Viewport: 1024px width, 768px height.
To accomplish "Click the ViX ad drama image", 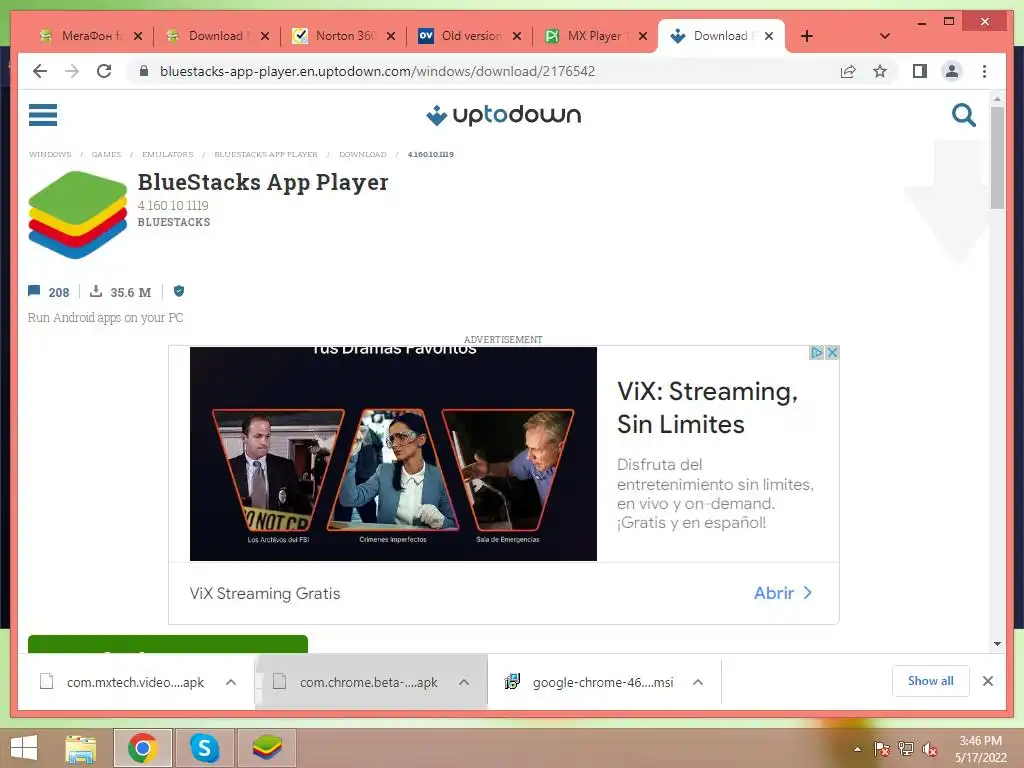I will pos(393,453).
